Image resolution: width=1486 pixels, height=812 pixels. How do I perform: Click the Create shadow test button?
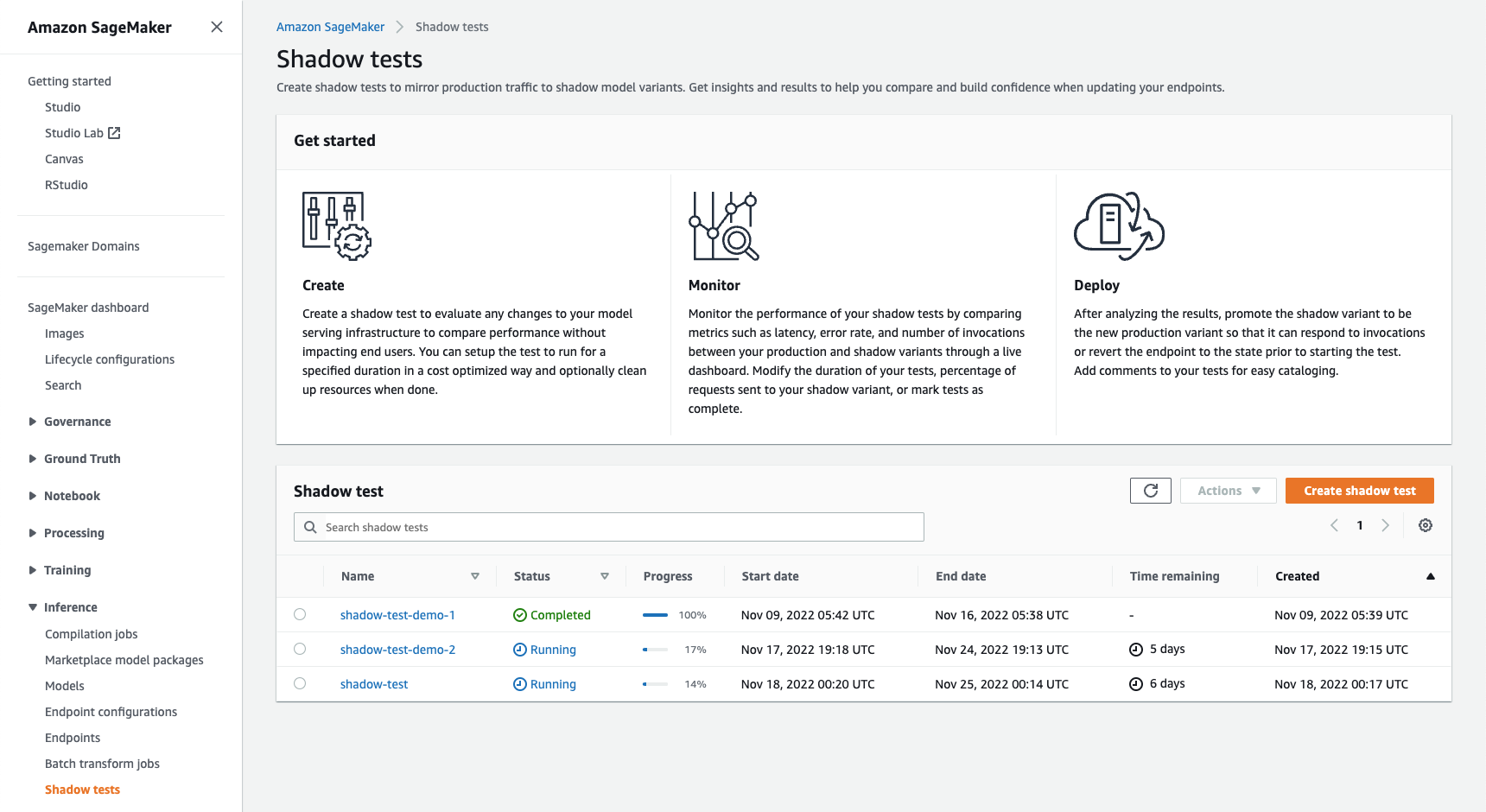tap(1359, 491)
